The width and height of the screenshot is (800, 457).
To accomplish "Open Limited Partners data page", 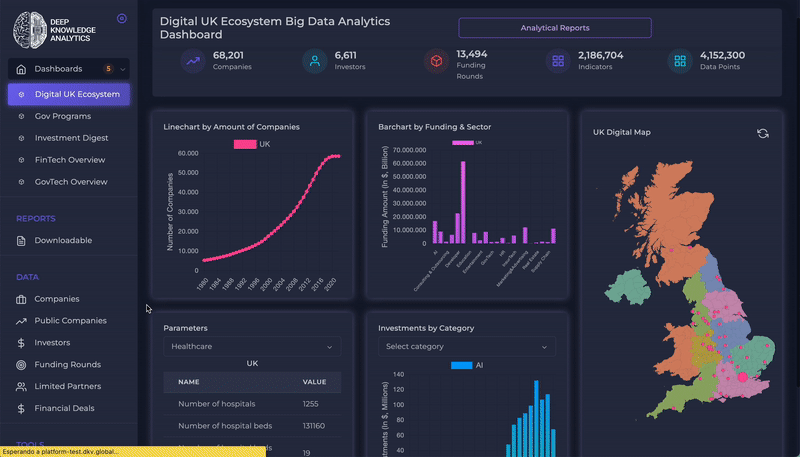I will 68,386.
